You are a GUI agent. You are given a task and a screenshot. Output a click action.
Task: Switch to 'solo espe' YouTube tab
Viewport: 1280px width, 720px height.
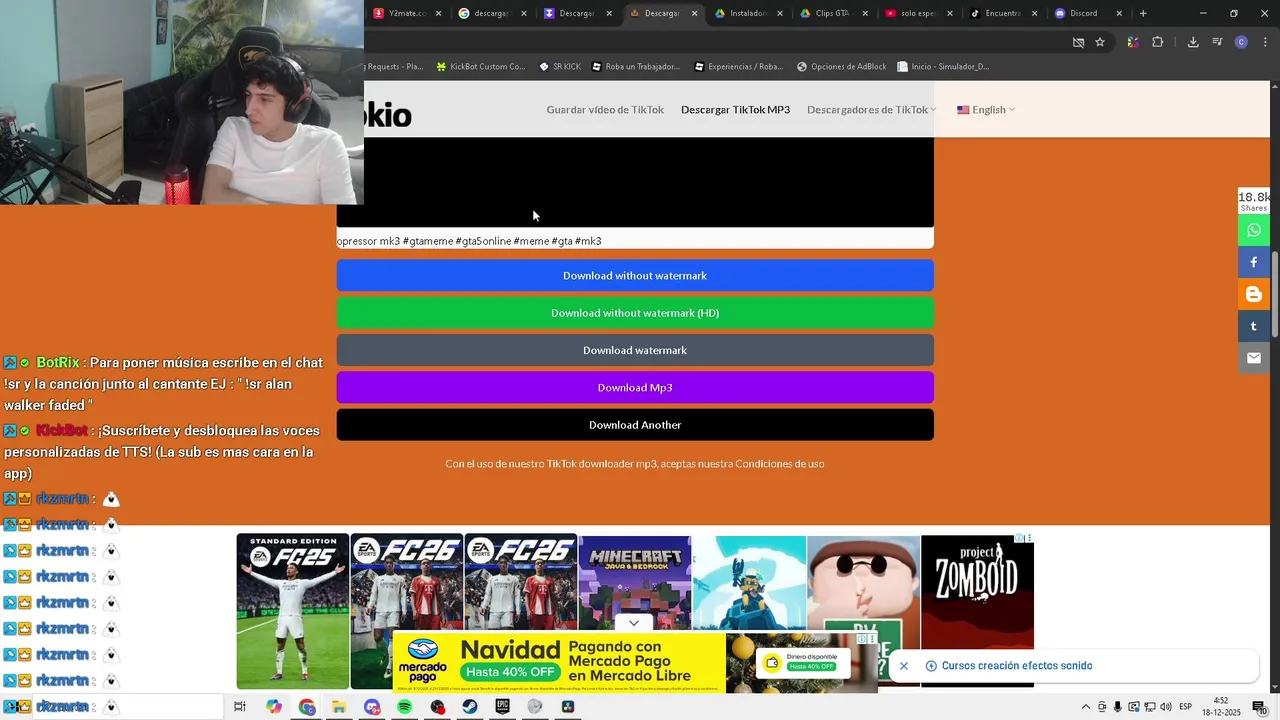(918, 13)
